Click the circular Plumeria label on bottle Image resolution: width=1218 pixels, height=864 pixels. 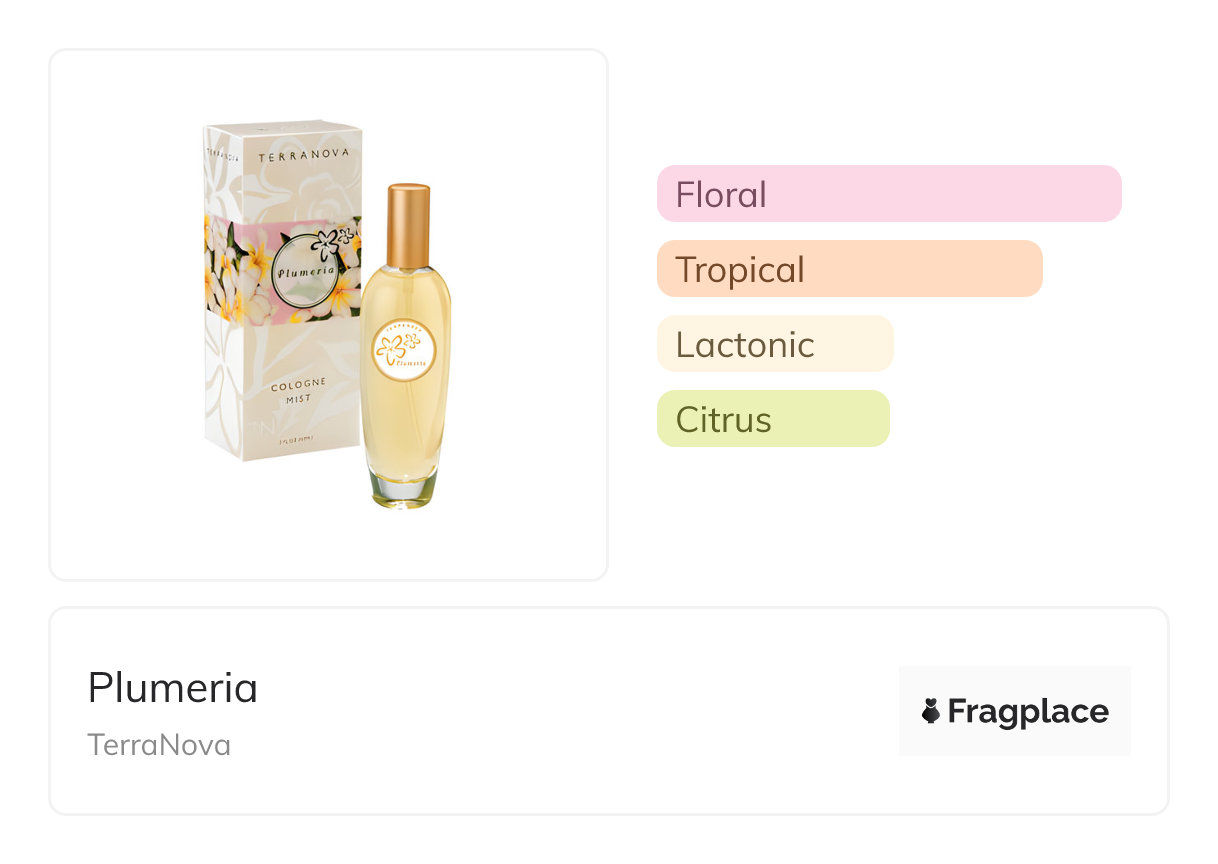404,350
